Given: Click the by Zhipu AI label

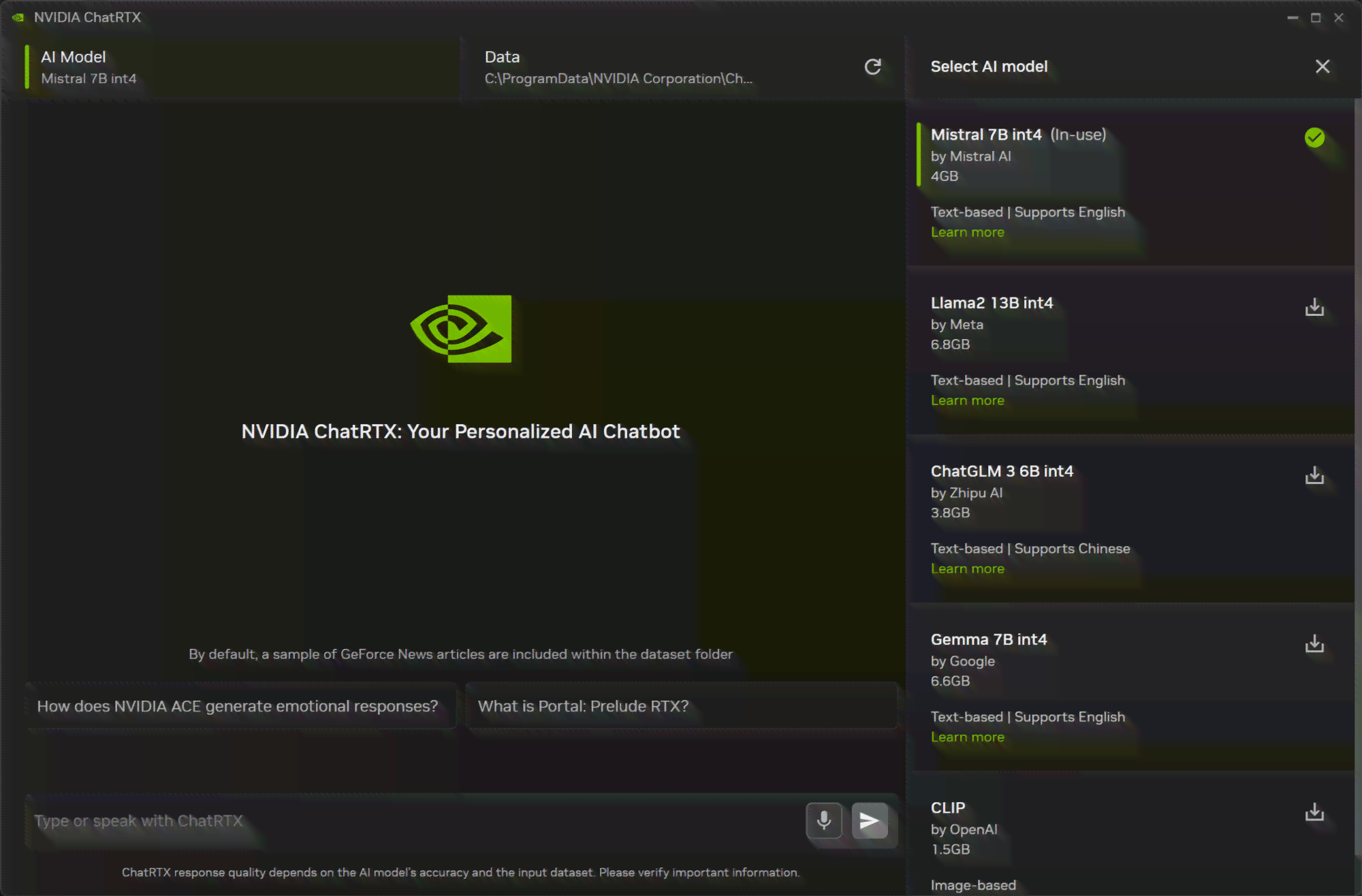Looking at the screenshot, I should (966, 493).
